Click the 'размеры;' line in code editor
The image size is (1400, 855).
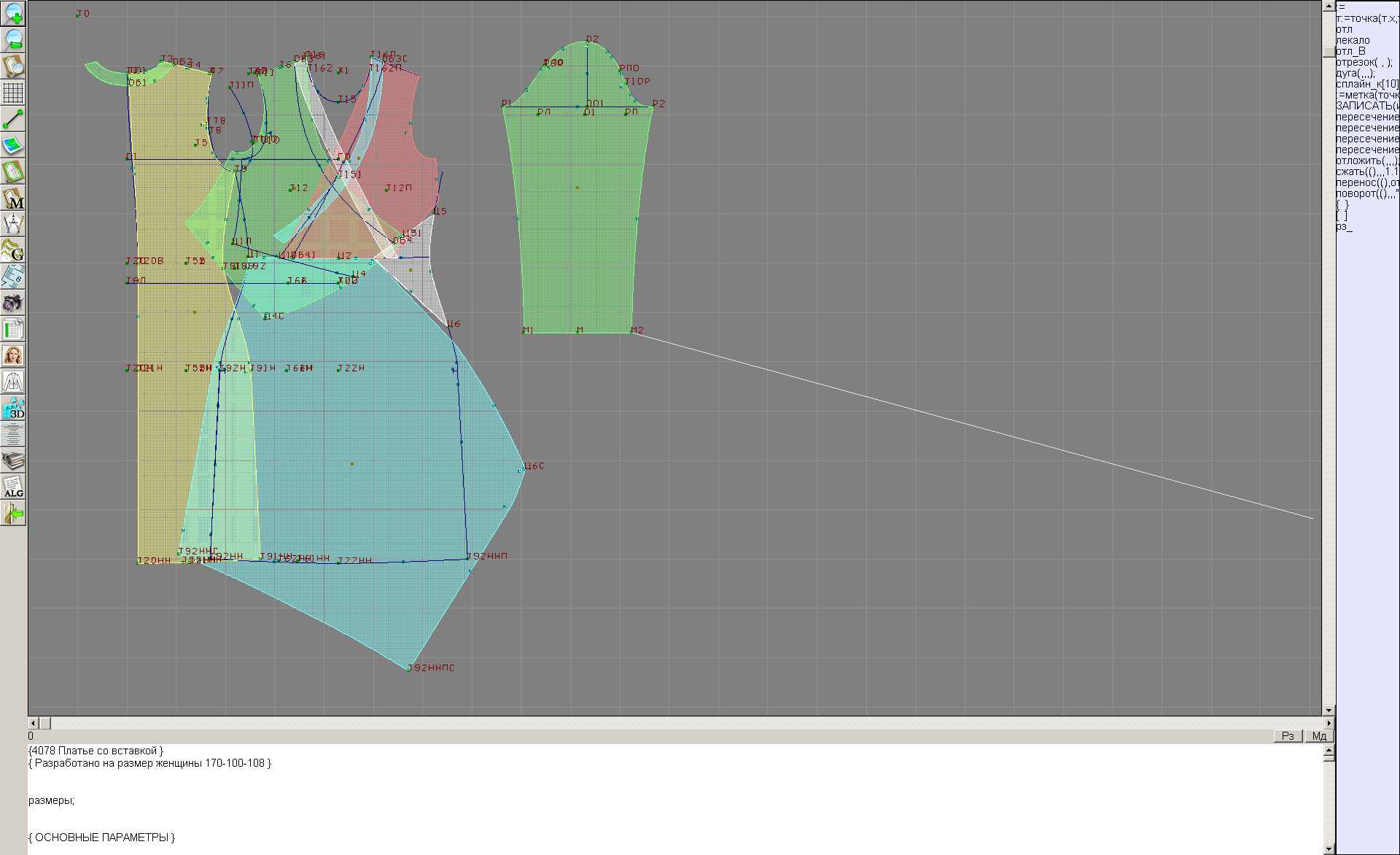pos(51,800)
